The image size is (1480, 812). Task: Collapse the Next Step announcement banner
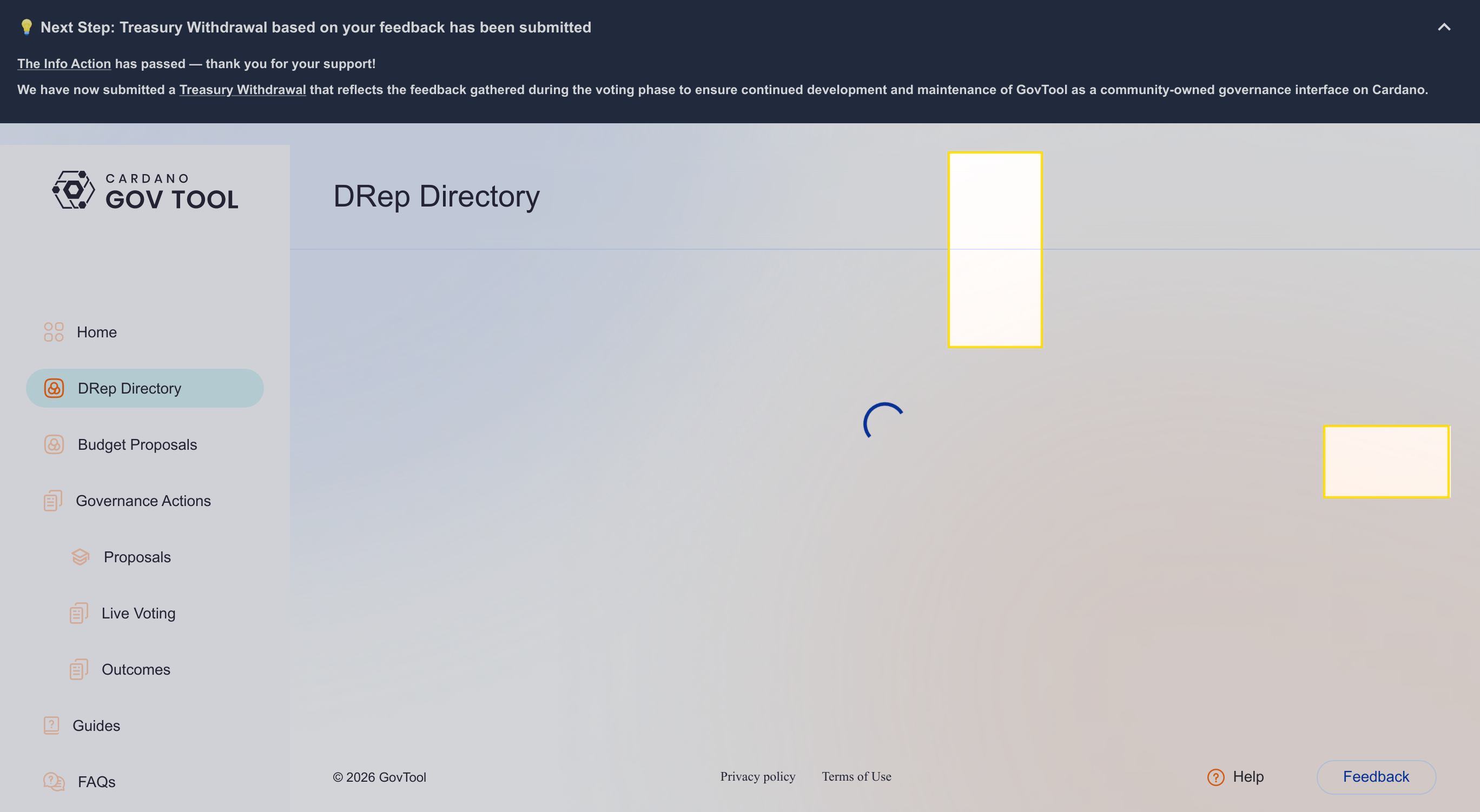(1444, 27)
